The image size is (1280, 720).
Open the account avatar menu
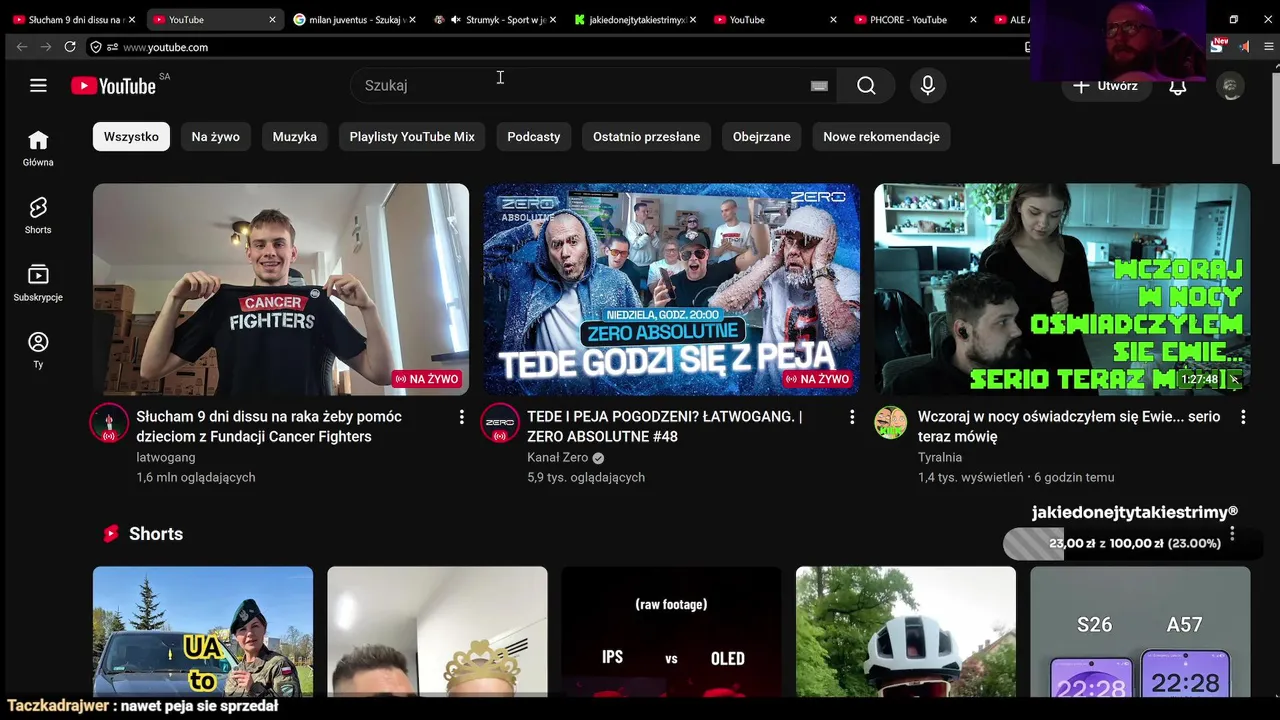tap(1231, 86)
